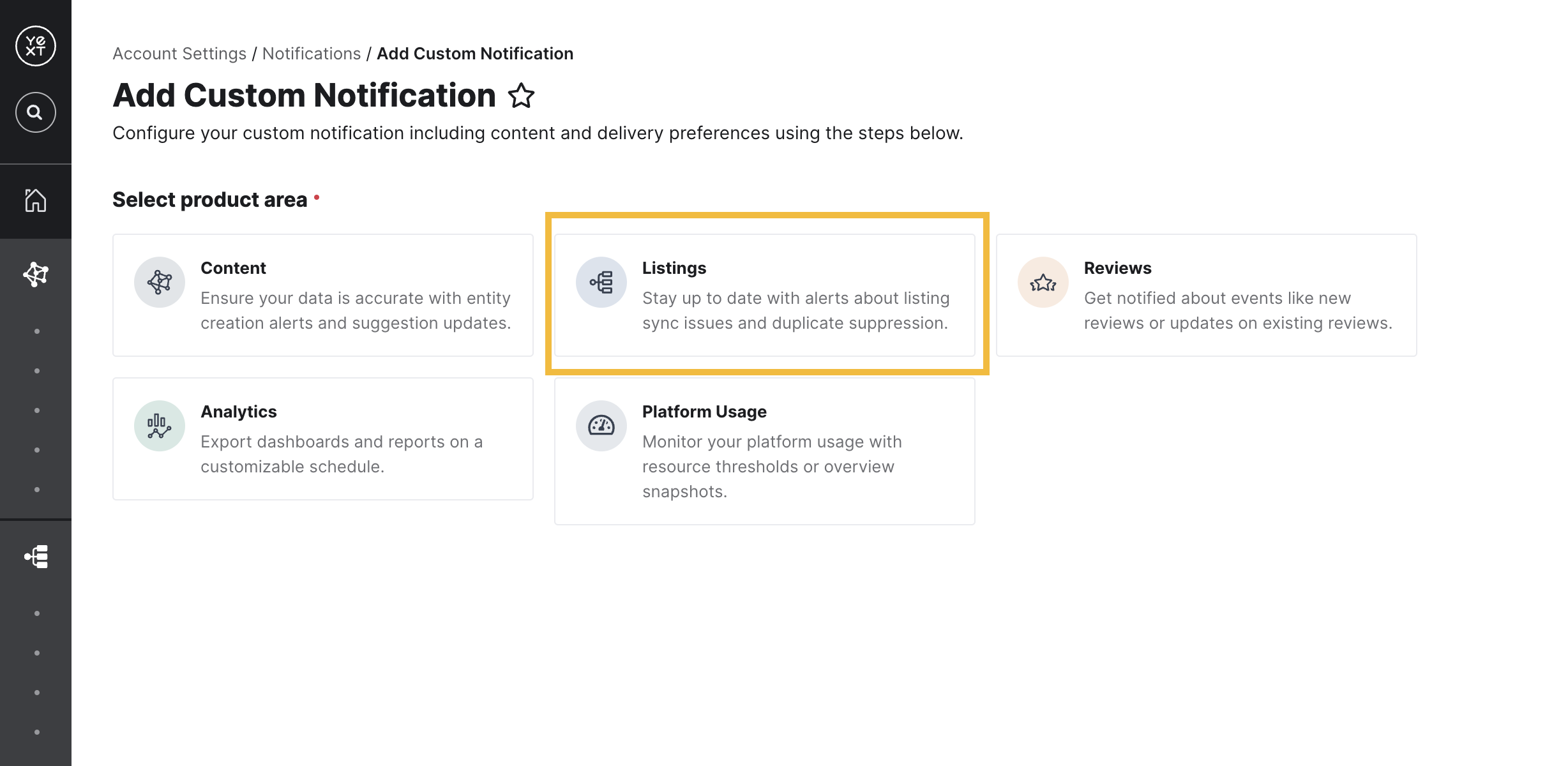The image size is (1568, 766).
Task: Click the Platform Usage gauge icon
Action: 601,426
